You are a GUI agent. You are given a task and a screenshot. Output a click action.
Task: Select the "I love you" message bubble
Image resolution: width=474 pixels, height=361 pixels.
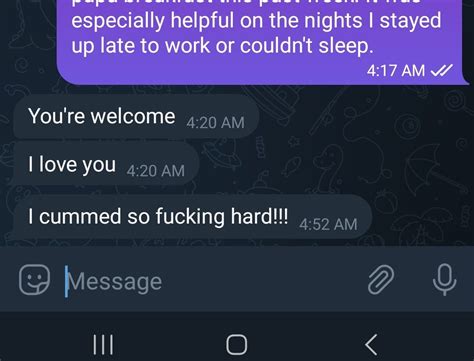tap(106, 164)
